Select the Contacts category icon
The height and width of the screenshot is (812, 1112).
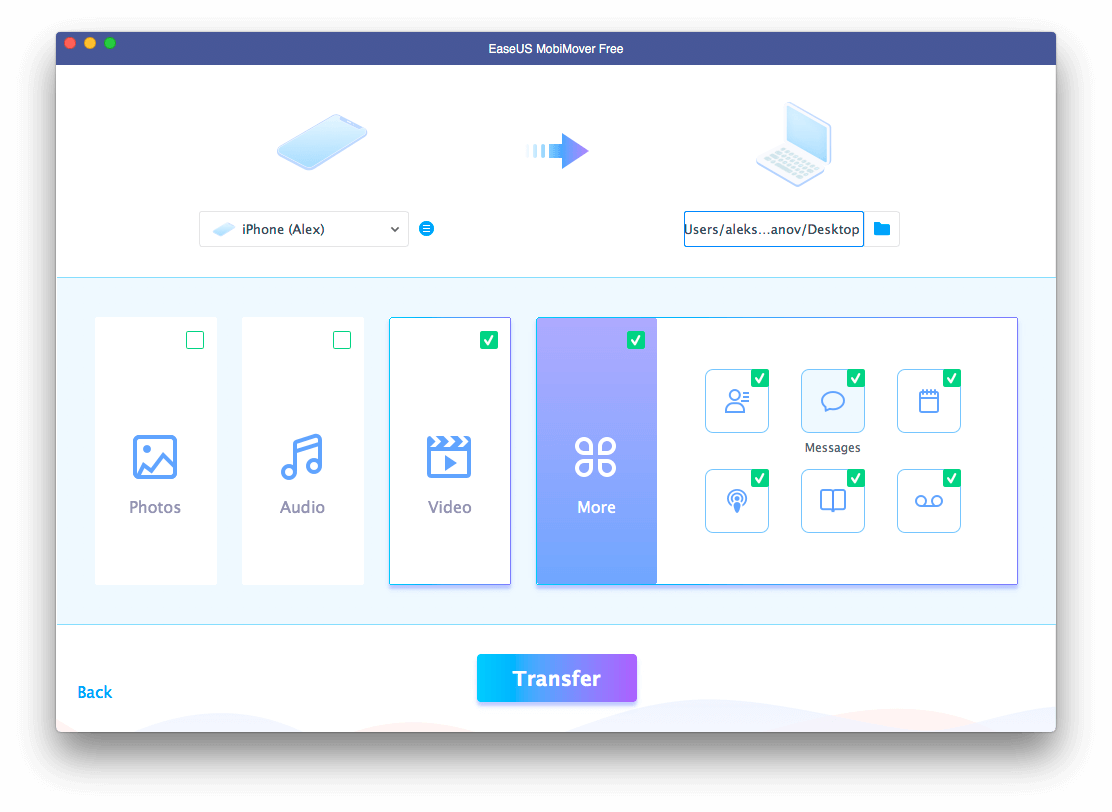coord(737,401)
